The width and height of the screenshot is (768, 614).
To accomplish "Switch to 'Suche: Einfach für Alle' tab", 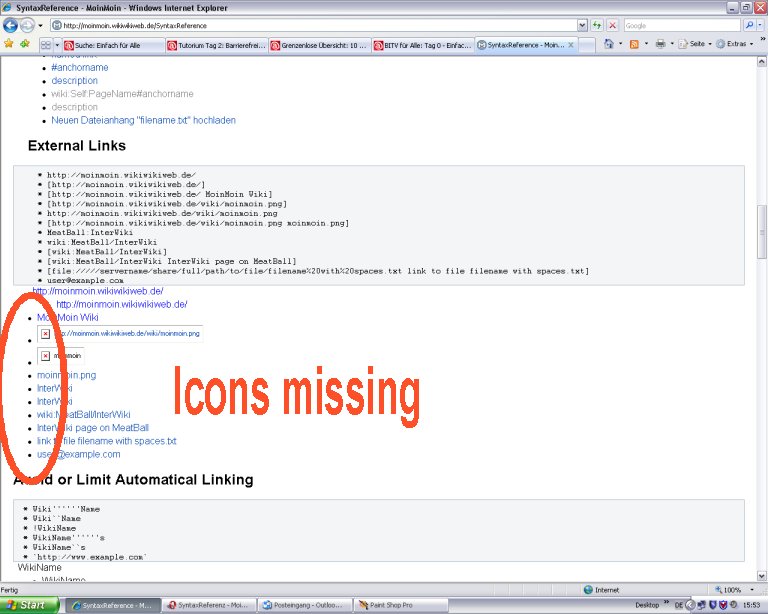I will [x=113, y=45].
